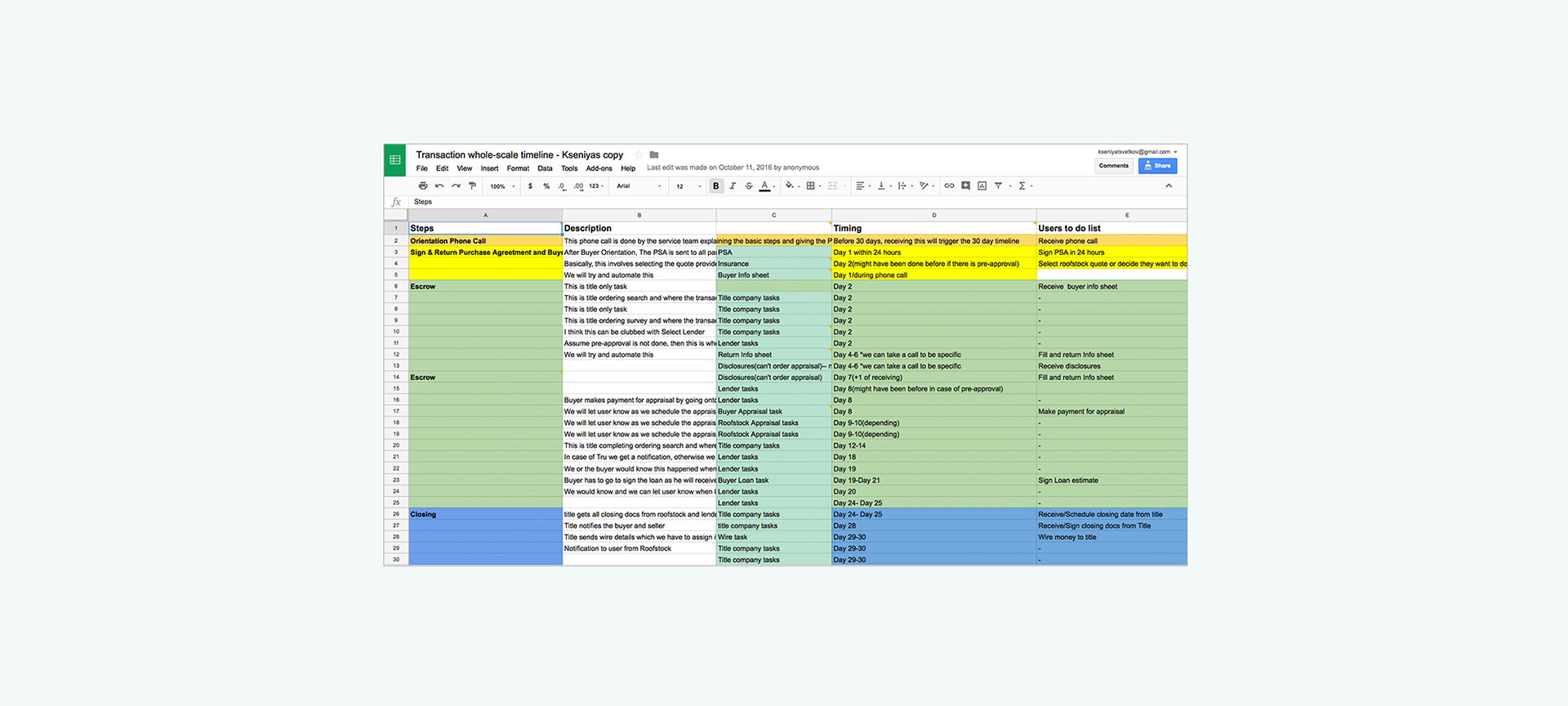Open the Arial font dropdown
Image resolution: width=1568 pixels, height=706 pixels.
coord(639,186)
